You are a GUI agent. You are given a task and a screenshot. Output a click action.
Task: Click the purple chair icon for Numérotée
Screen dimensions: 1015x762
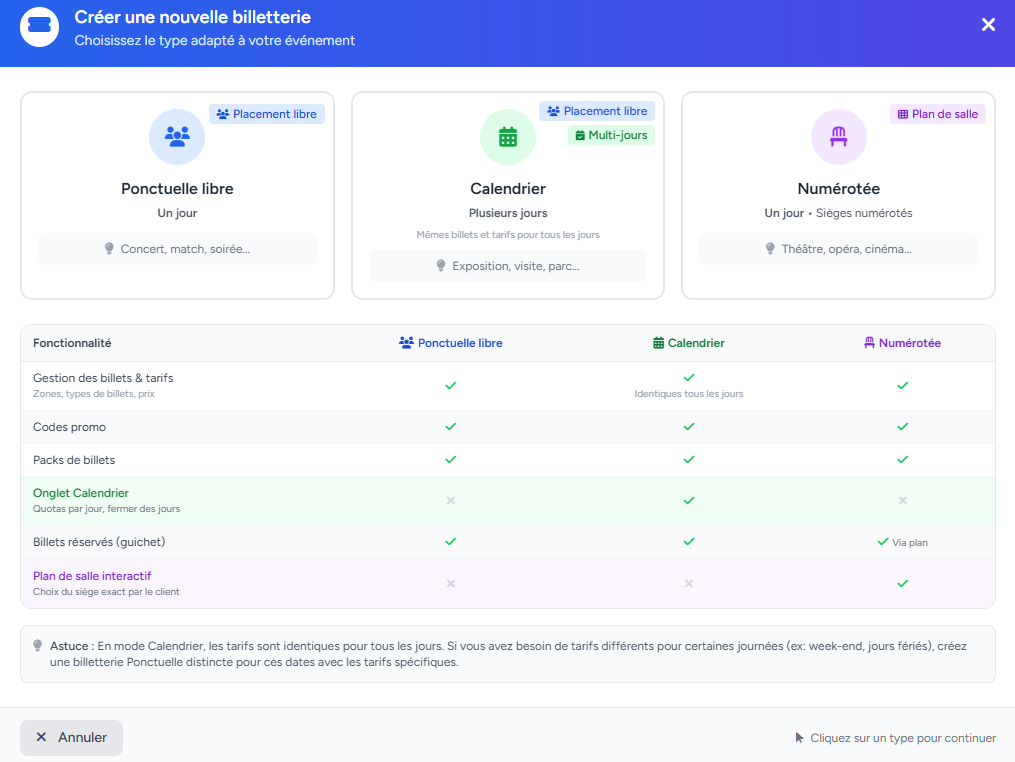point(838,137)
